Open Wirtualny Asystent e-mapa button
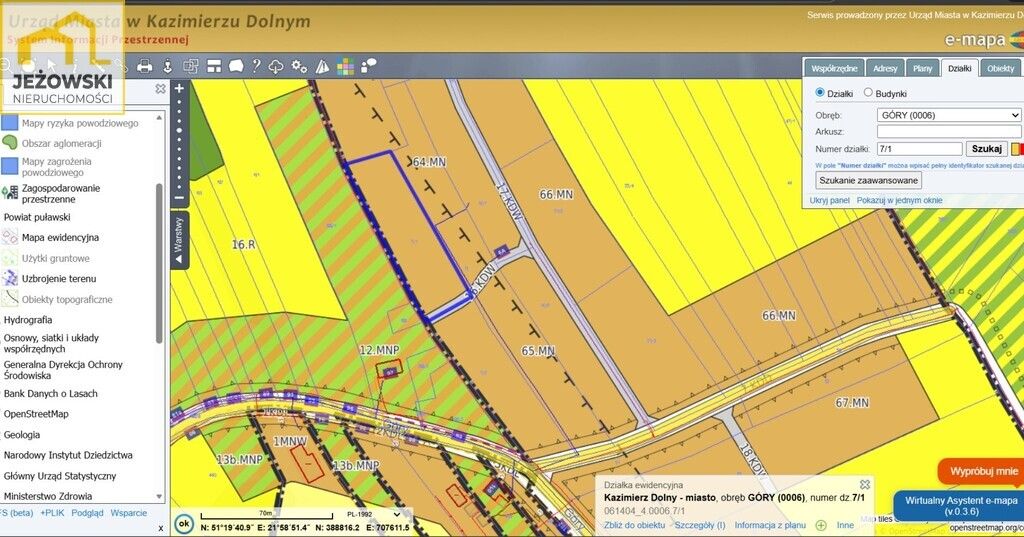The width and height of the screenshot is (1024, 537). pos(959,506)
